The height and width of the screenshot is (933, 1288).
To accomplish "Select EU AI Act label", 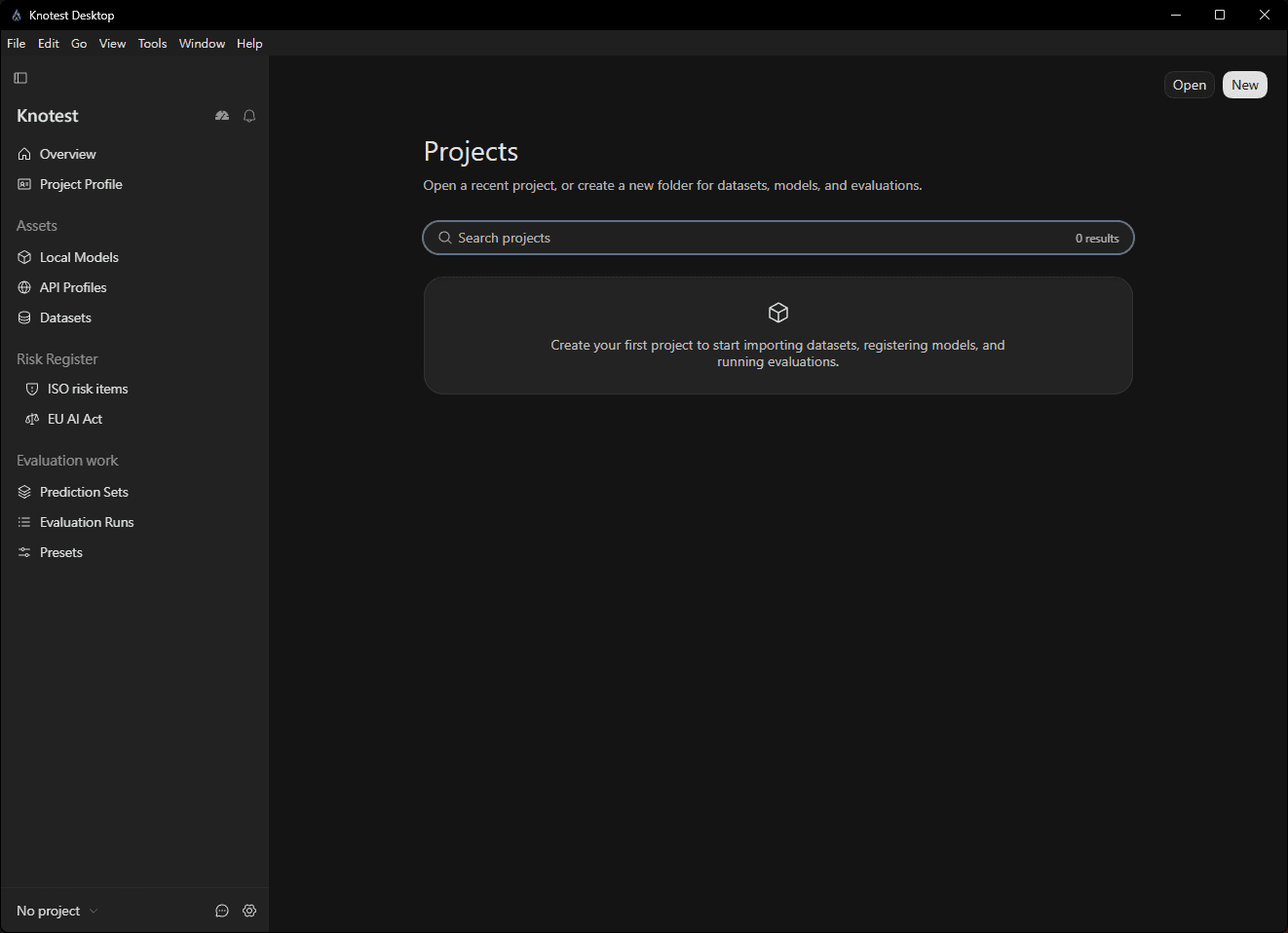I will point(75,419).
